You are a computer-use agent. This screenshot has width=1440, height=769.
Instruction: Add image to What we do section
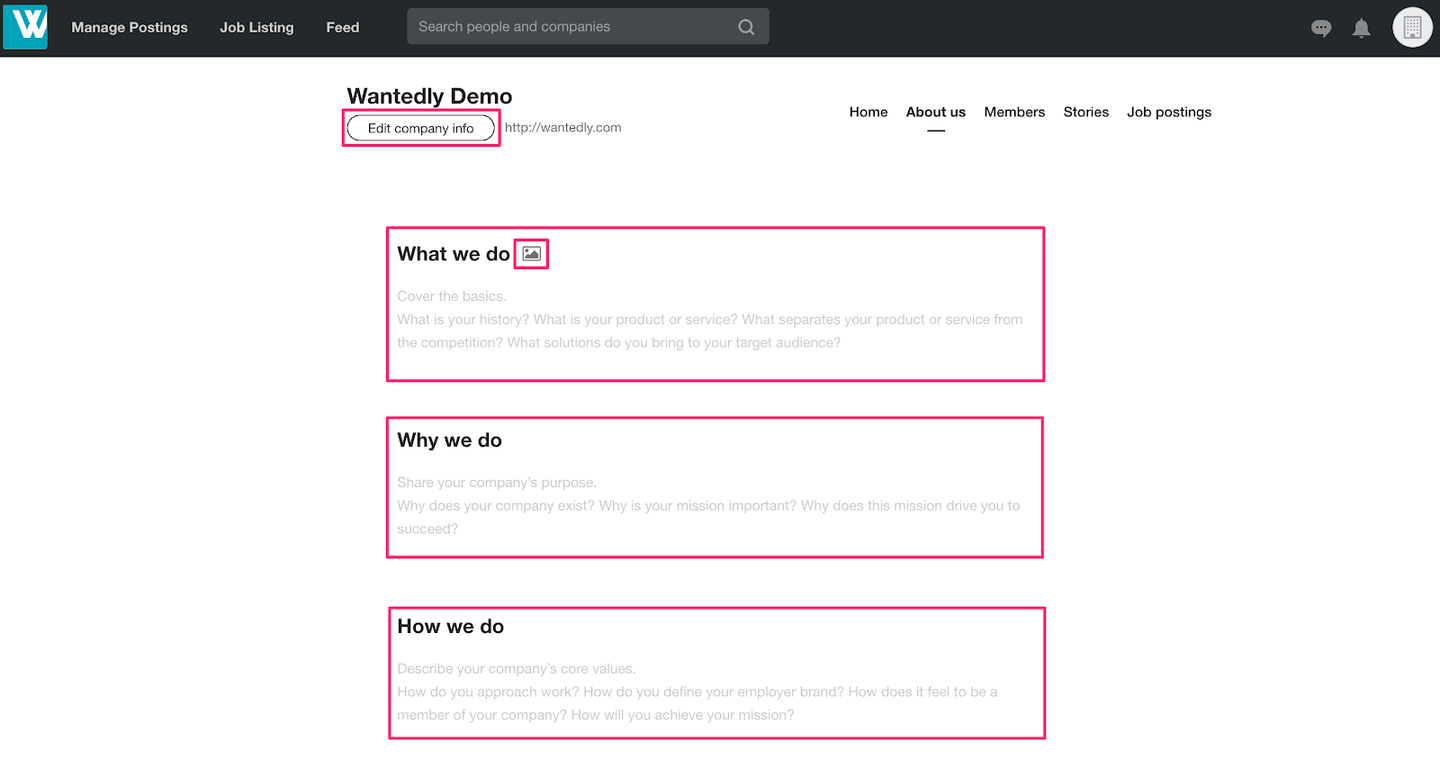pyautogui.click(x=532, y=254)
